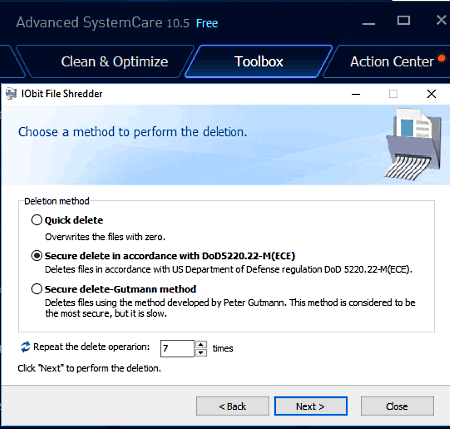The image size is (450, 429).
Task: Click the < Back button
Action: coord(232,406)
